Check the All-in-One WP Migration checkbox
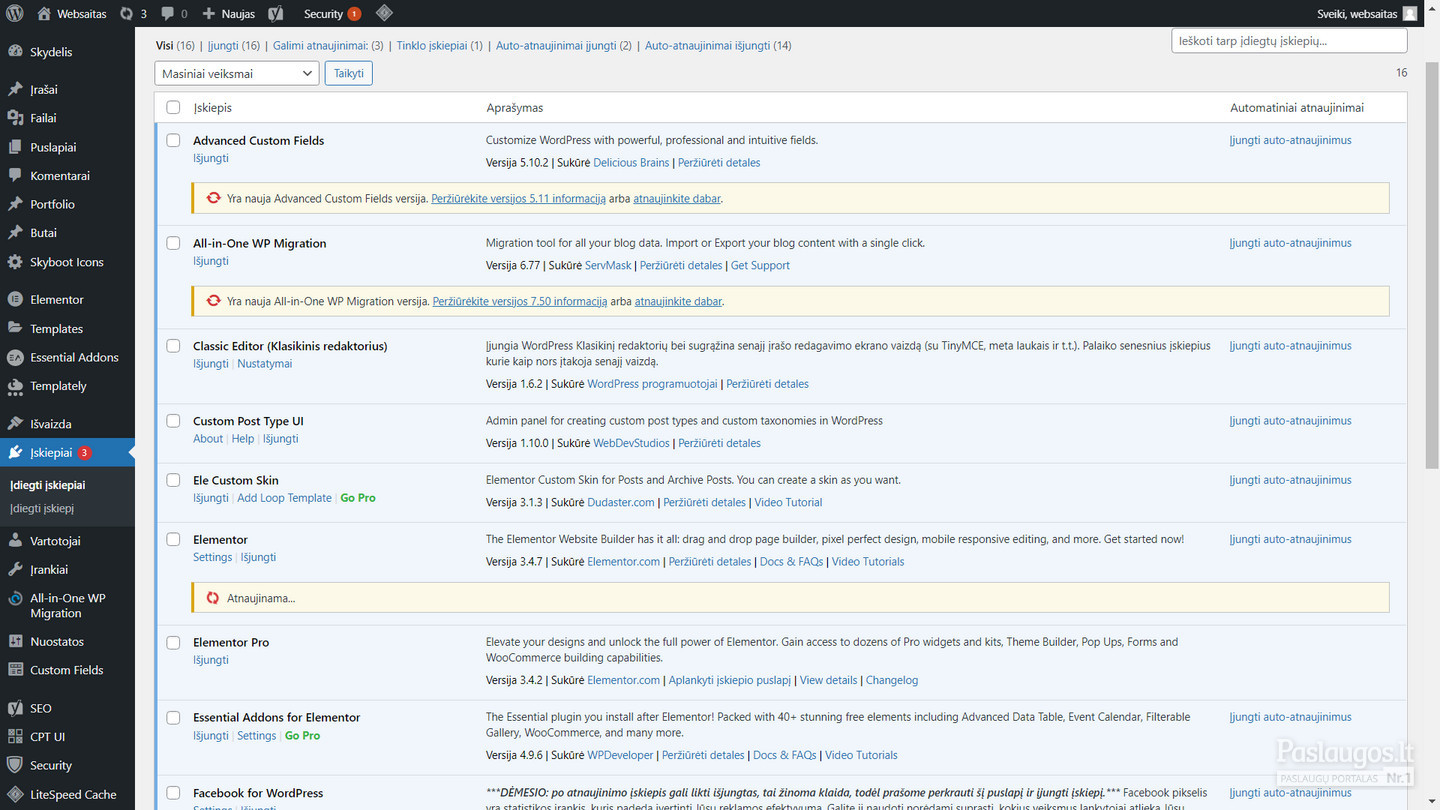1440x810 pixels. (x=173, y=243)
